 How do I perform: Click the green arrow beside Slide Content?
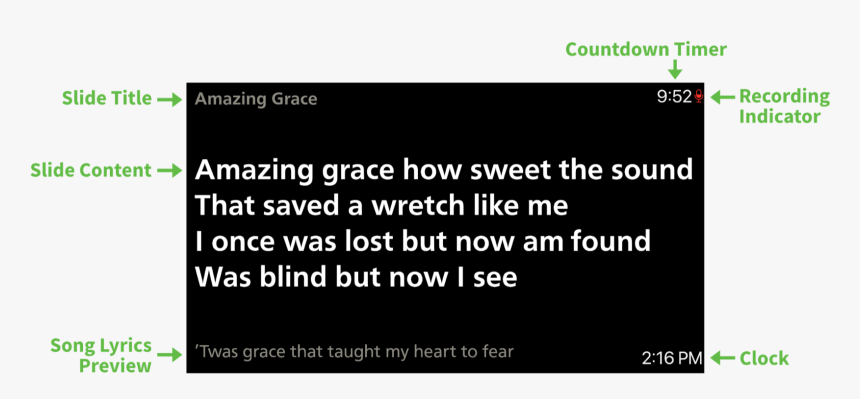click(x=169, y=171)
